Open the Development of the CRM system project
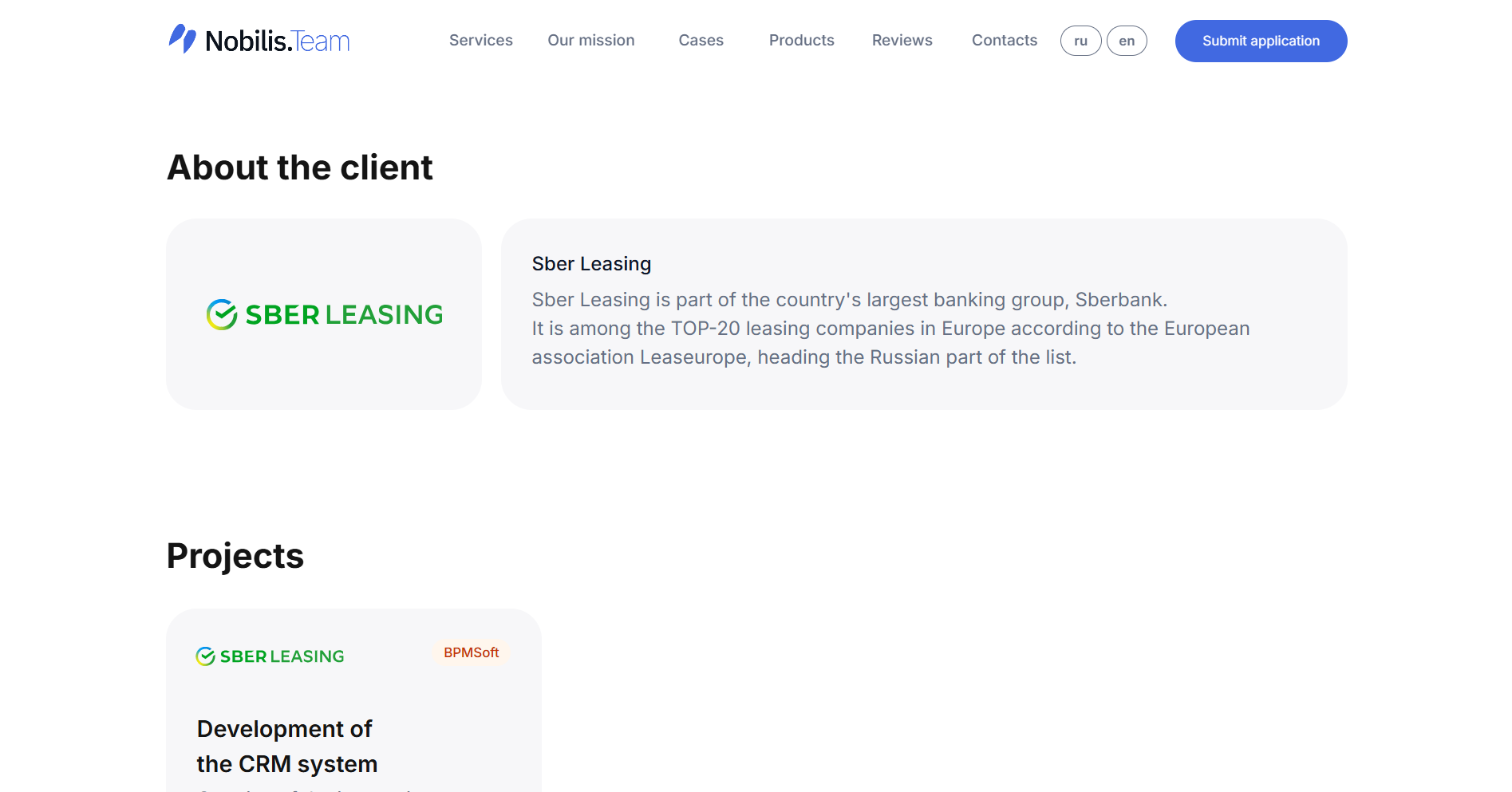Screen dimensions: 1512x792 tap(287, 746)
